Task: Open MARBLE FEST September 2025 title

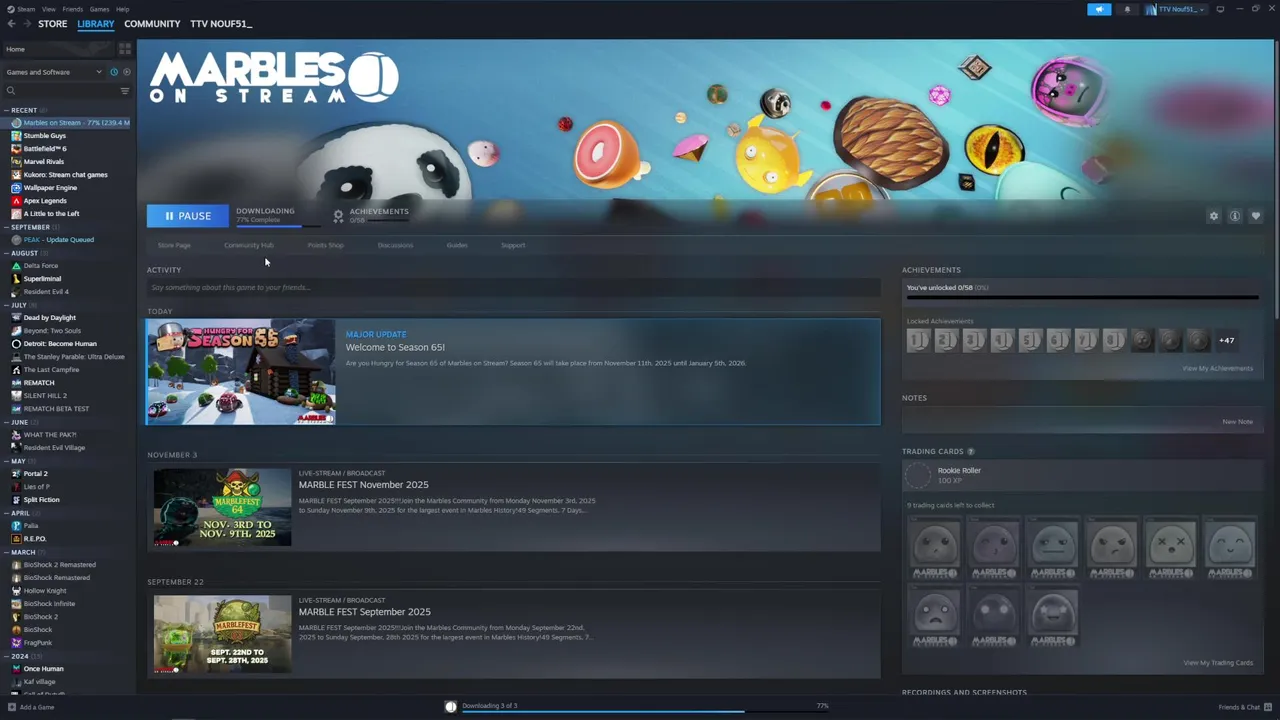Action: click(x=365, y=612)
